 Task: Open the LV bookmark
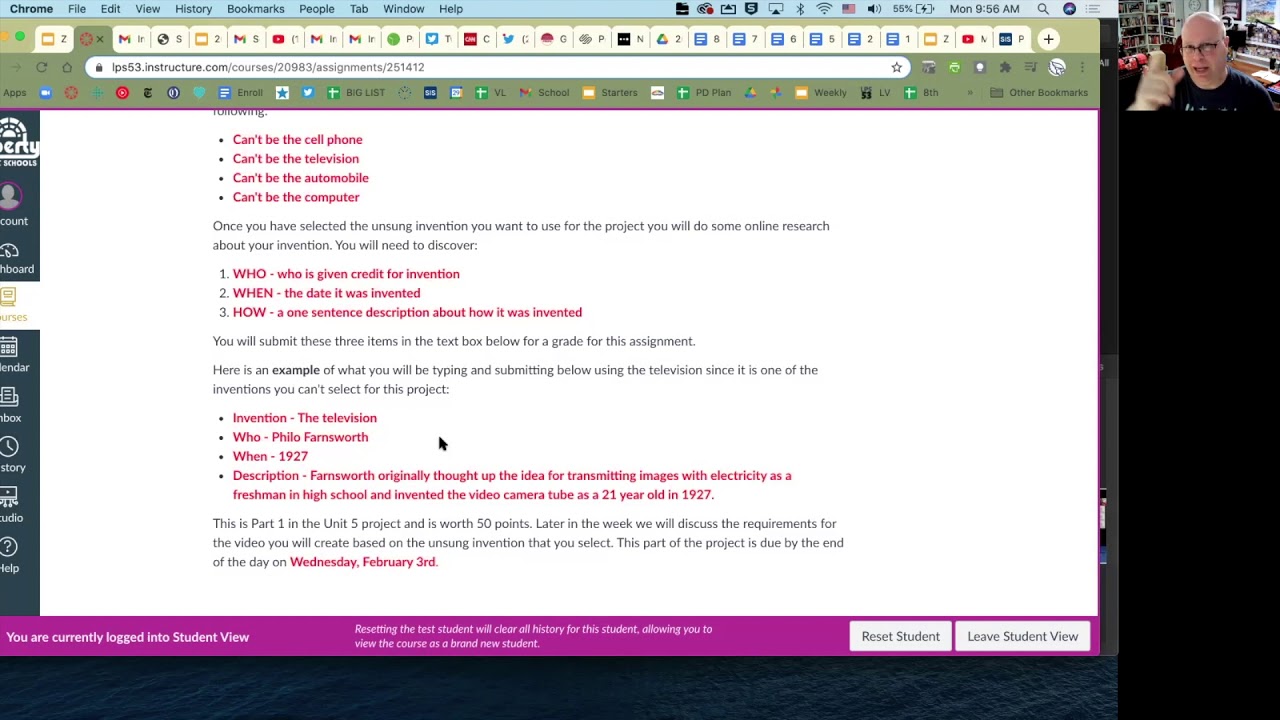[875, 92]
